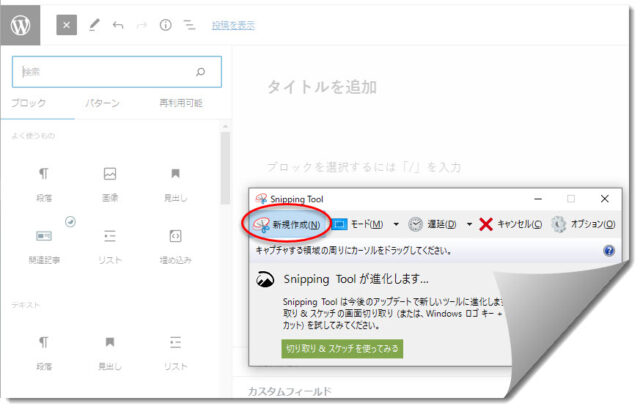The height and width of the screenshot is (409, 640).
Task: Click the blue help question icon
Action: tap(609, 251)
